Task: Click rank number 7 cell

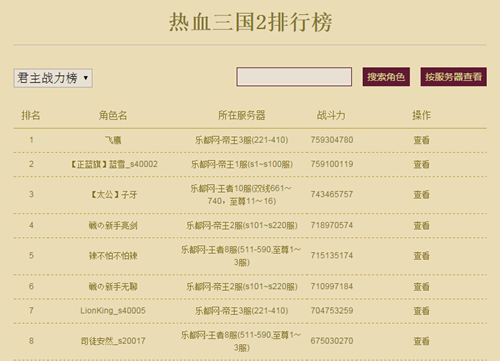Action: [x=31, y=311]
